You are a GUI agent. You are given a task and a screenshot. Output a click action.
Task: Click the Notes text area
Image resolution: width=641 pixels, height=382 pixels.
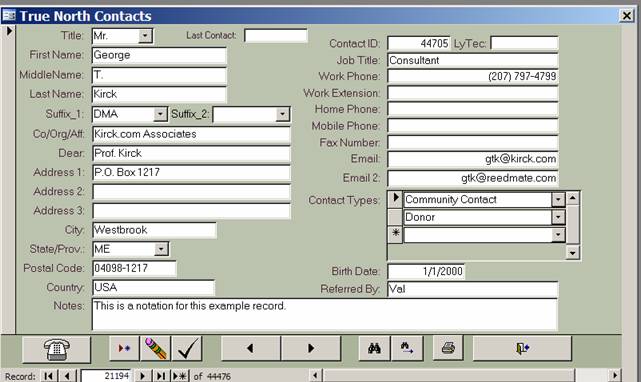[x=325, y=314]
